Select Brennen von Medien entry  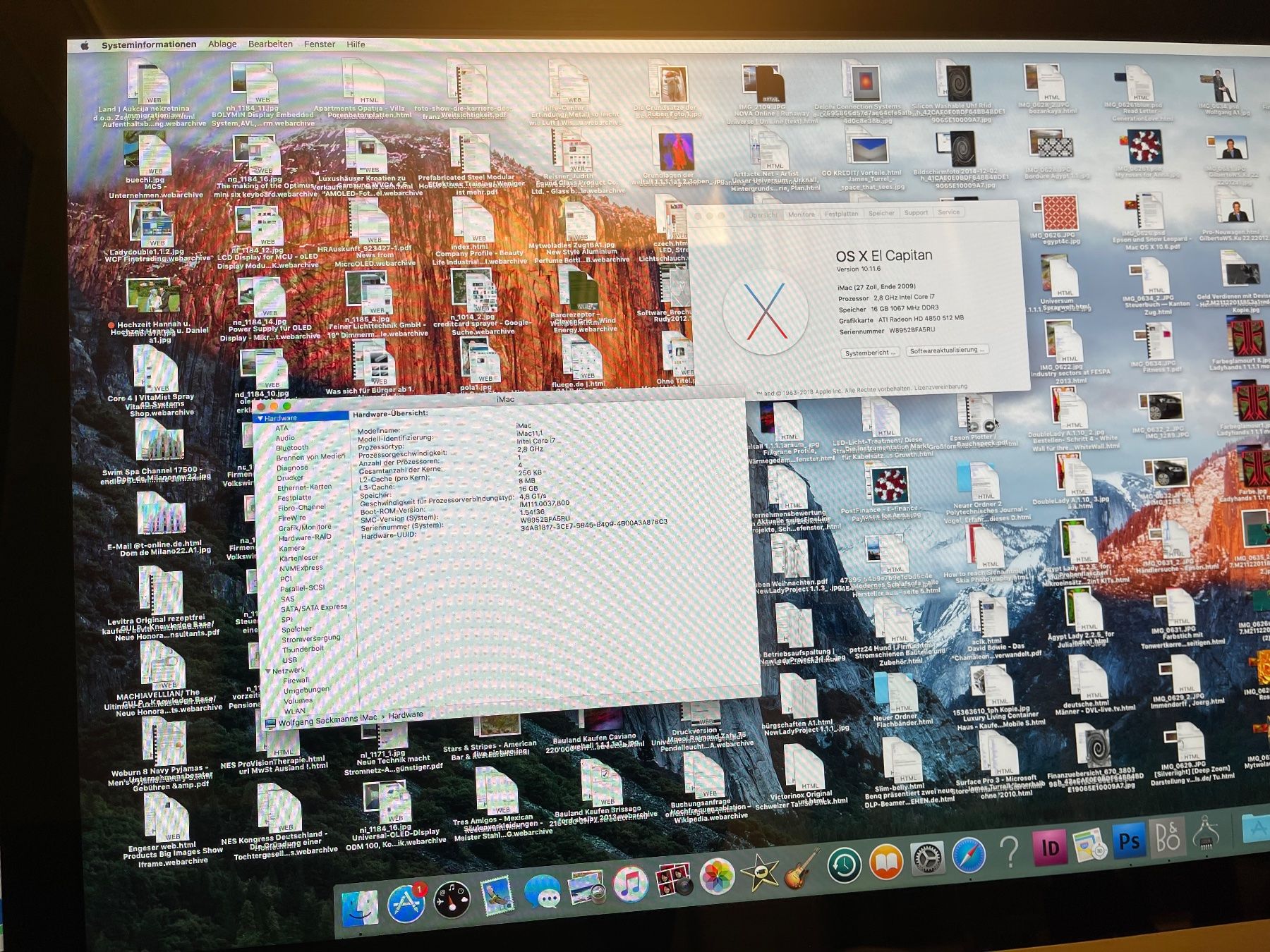tap(310, 457)
